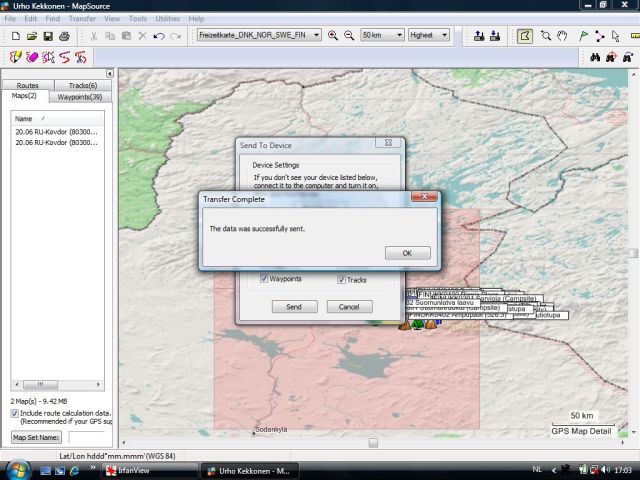Click OK in Transfer Complete dialog
The image size is (640, 480).
(407, 253)
